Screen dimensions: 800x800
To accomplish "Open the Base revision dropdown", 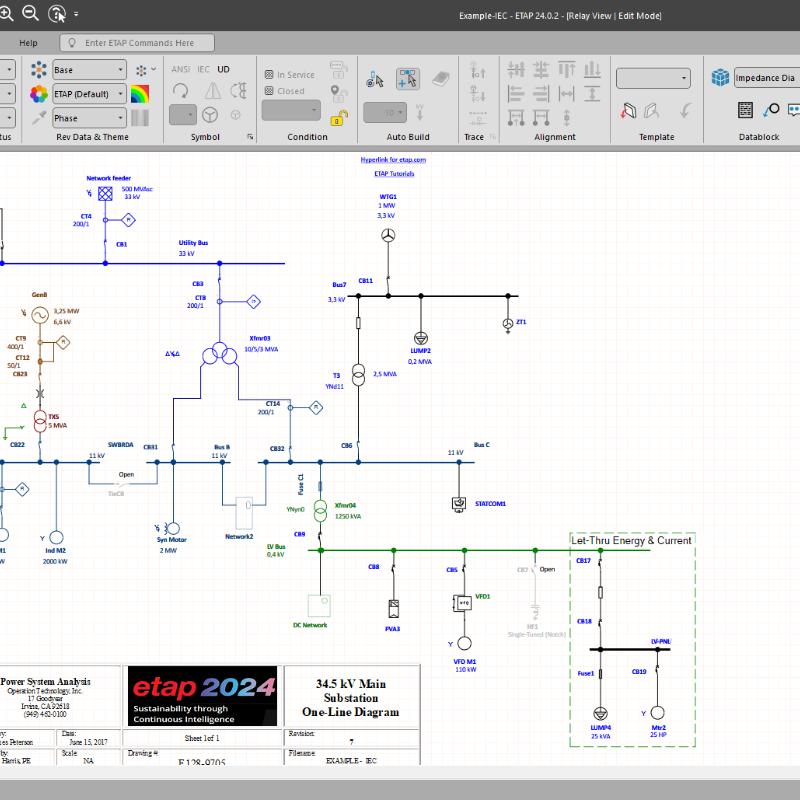I will coord(89,70).
